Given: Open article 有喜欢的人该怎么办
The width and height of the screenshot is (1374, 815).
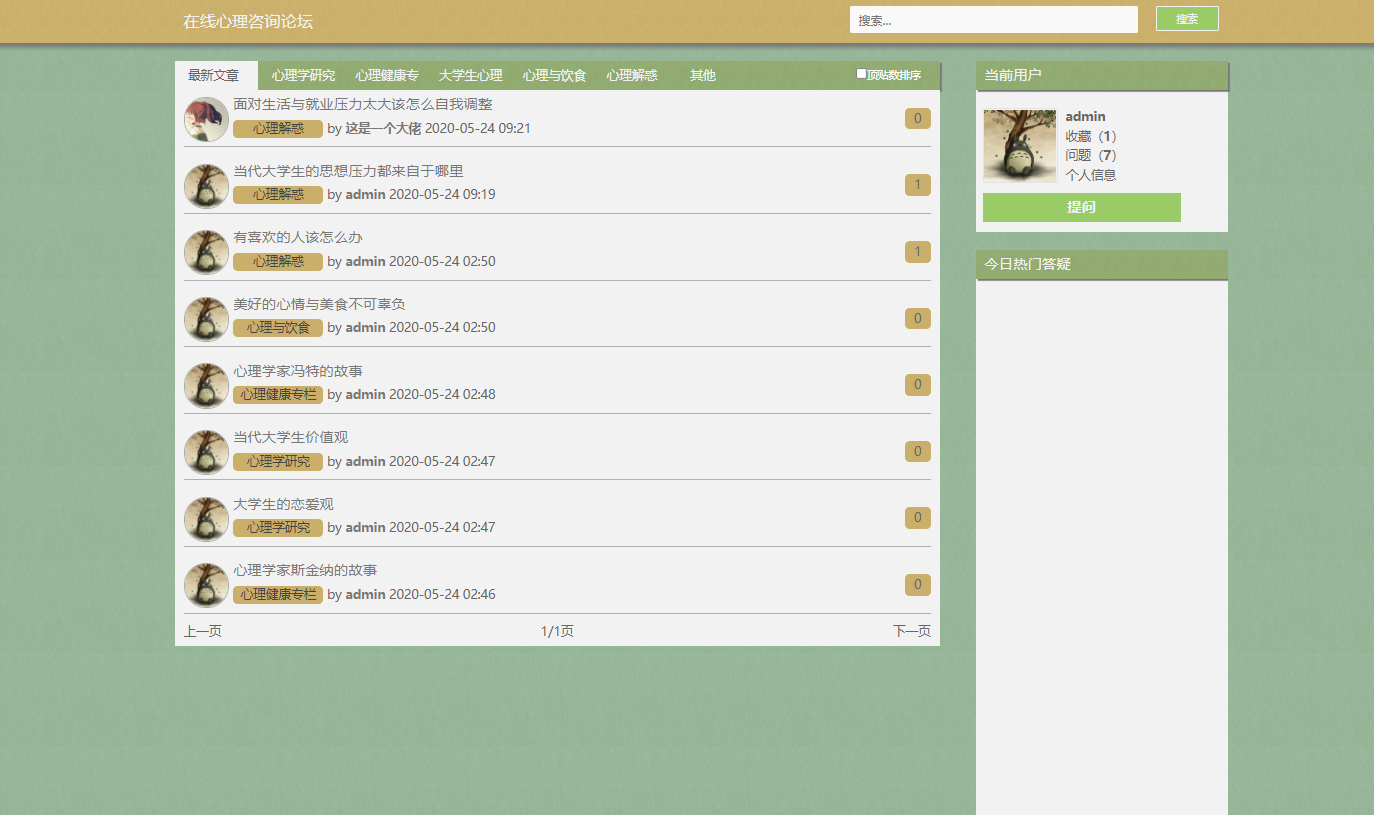Looking at the screenshot, I should (x=297, y=237).
